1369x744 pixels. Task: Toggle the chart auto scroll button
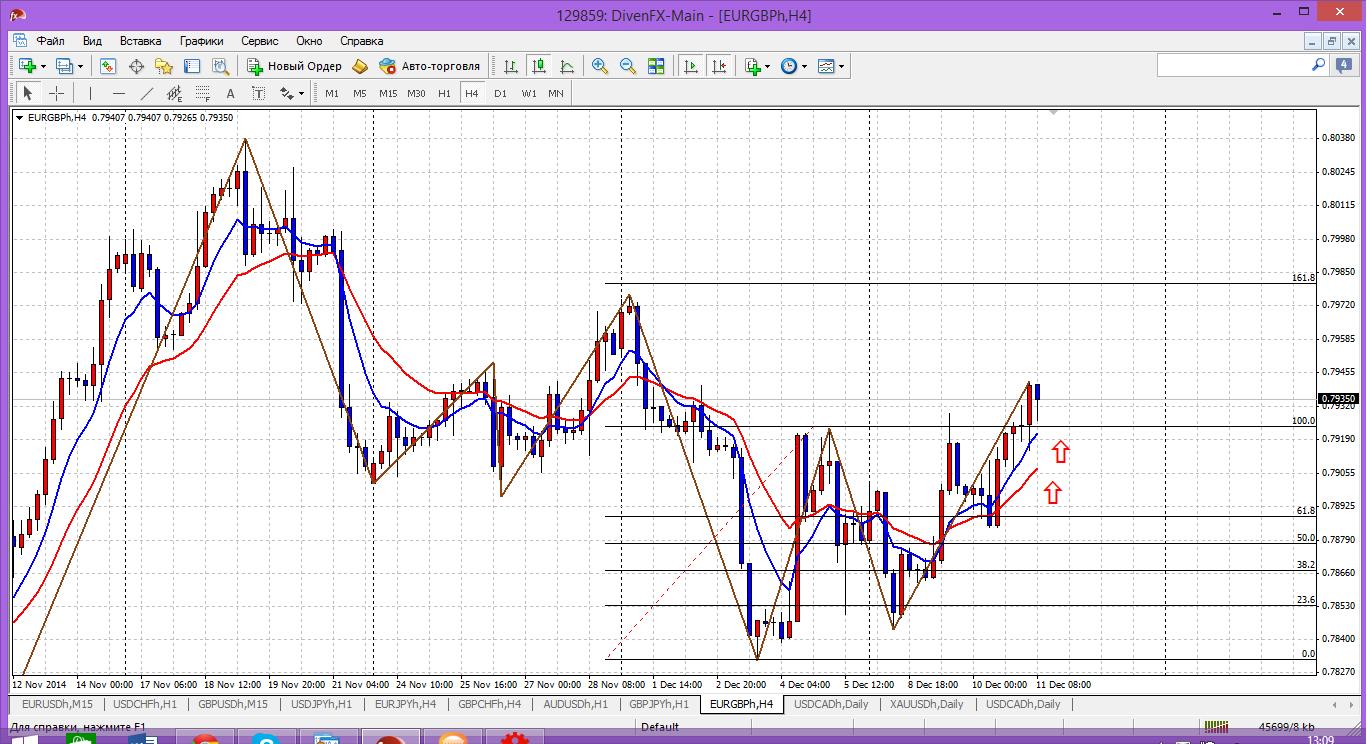(690, 66)
